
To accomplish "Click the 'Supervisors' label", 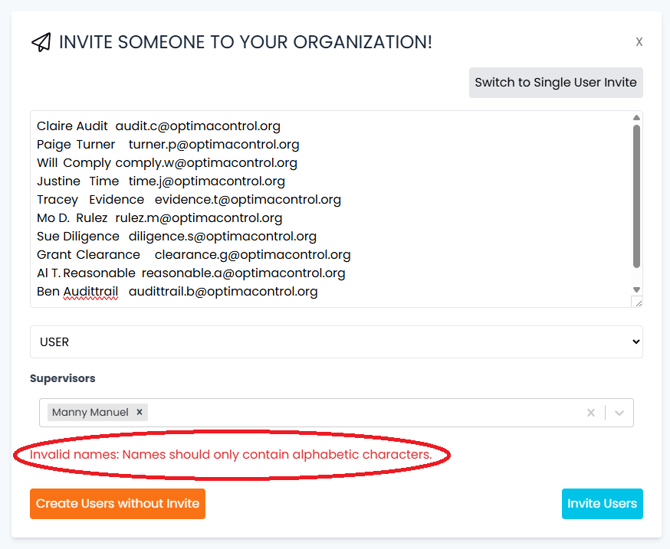I will (x=62, y=379).
